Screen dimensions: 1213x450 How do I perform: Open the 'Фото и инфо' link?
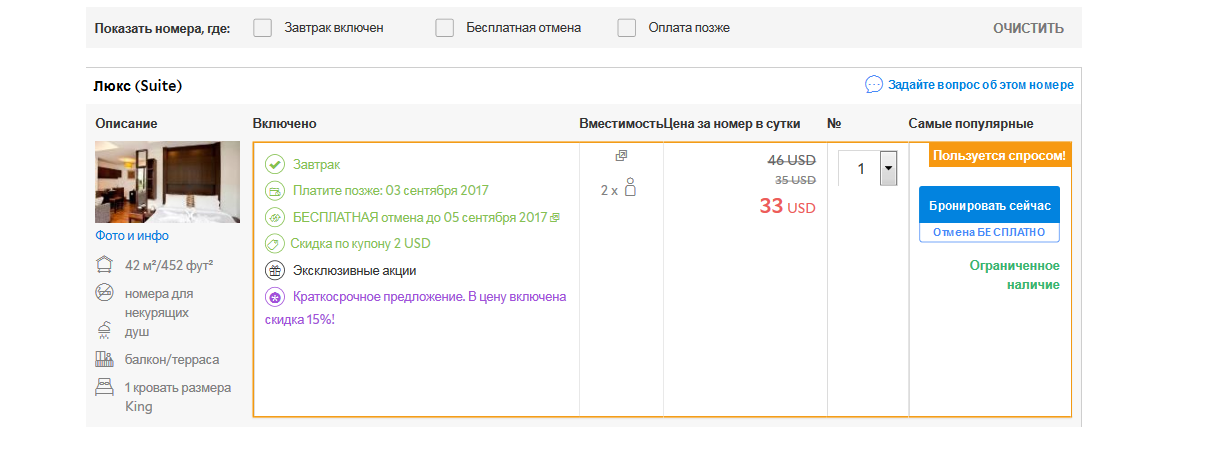point(132,236)
